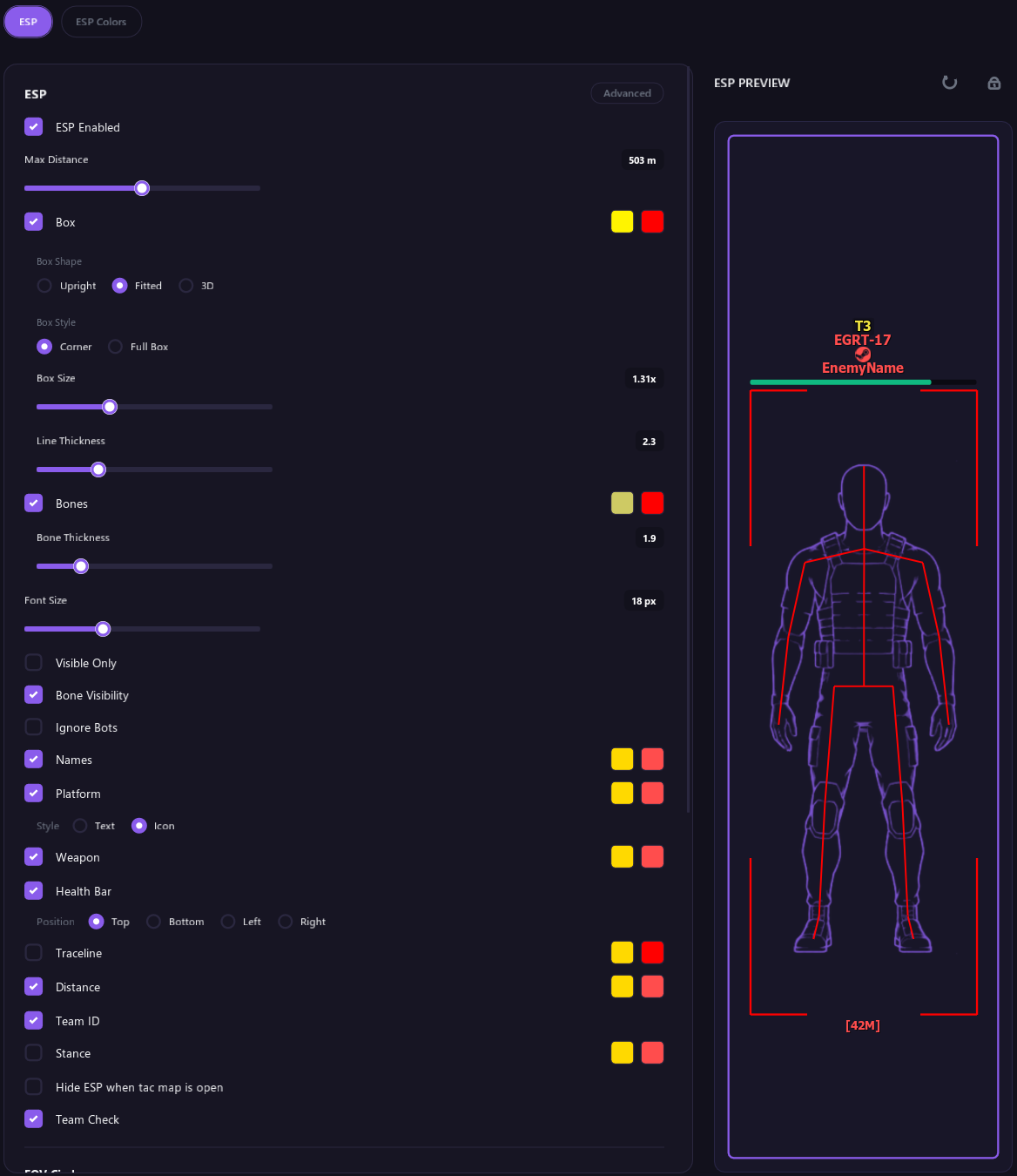Disable the Bones checkbox

34,503
